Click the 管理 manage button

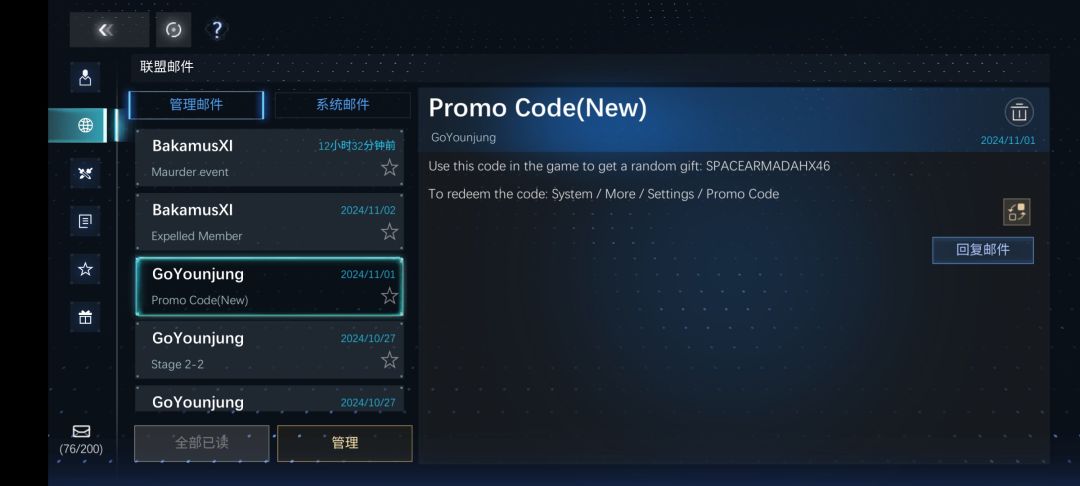coord(344,443)
